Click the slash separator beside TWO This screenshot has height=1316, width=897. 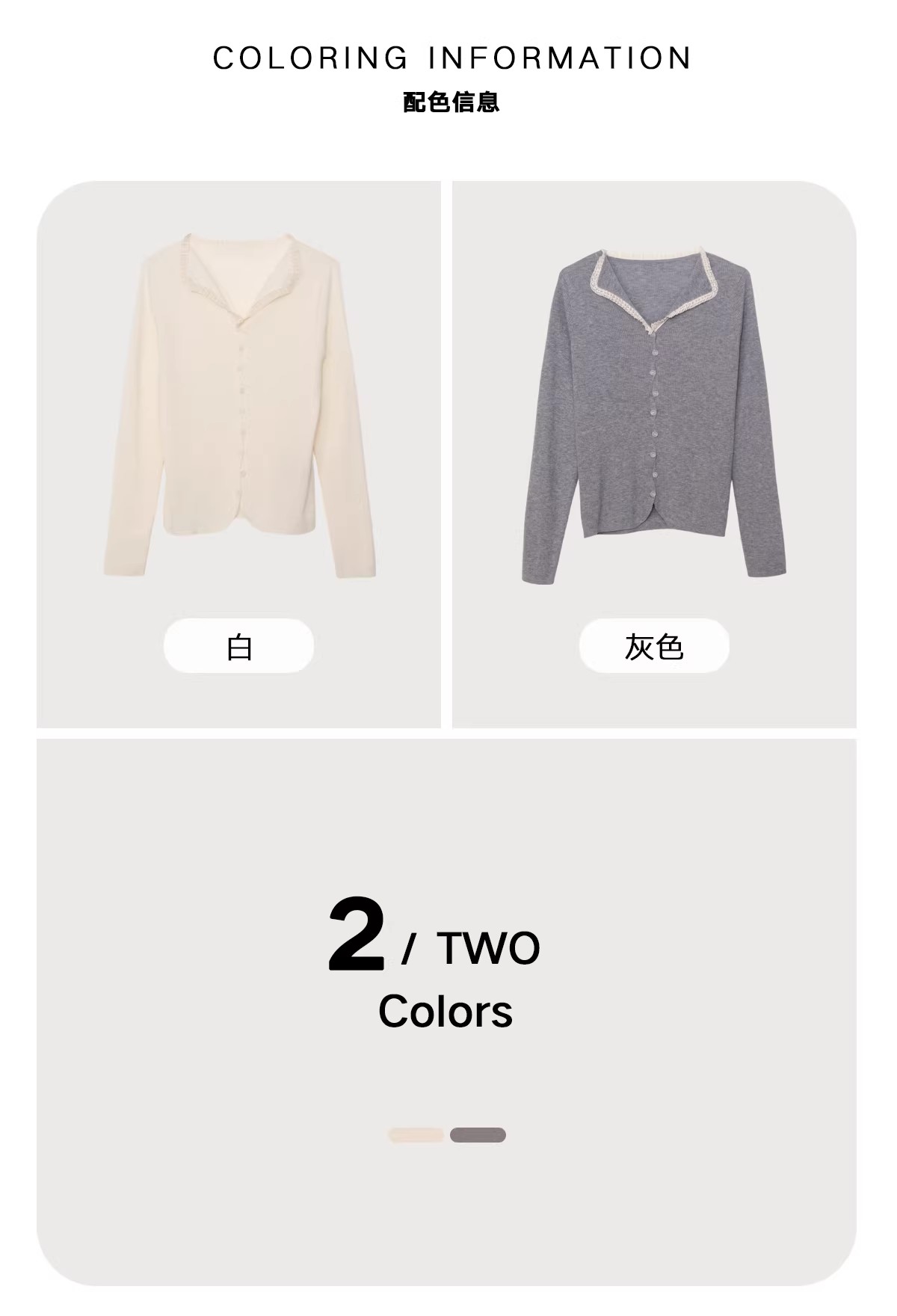tap(408, 949)
